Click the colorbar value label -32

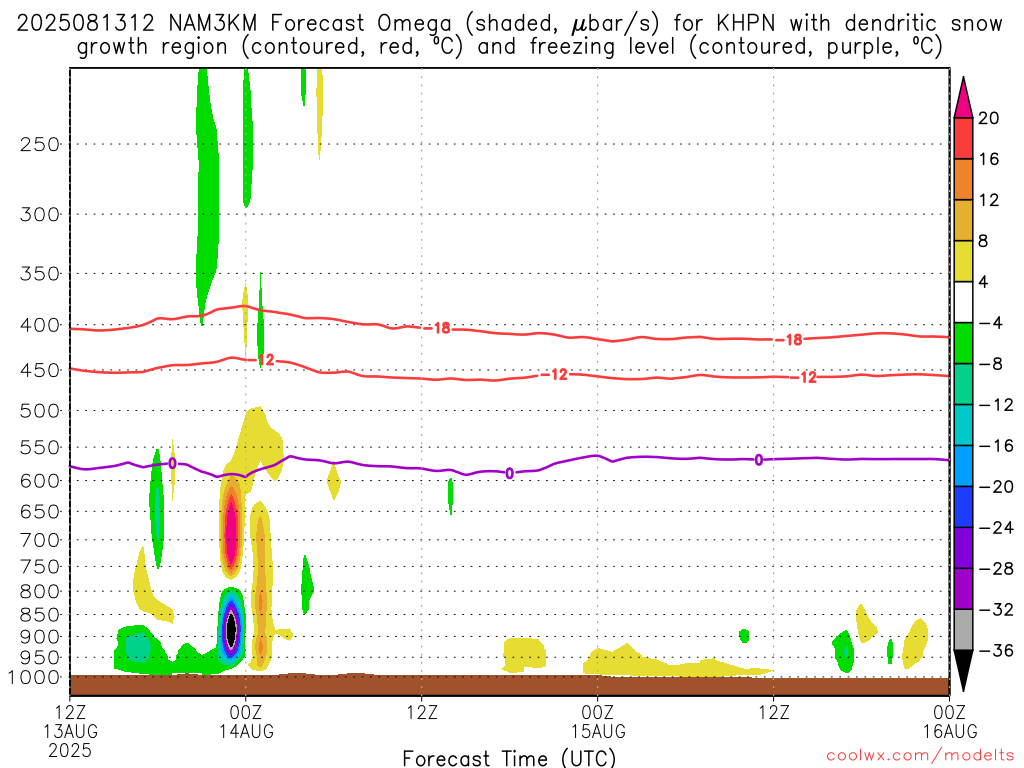tap(996, 609)
